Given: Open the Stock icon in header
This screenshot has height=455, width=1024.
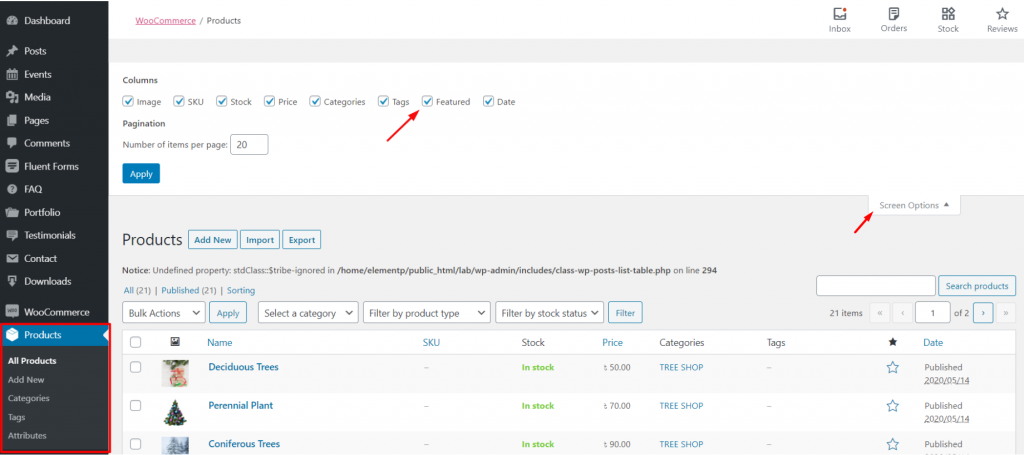Looking at the screenshot, I should pyautogui.click(x=947, y=14).
